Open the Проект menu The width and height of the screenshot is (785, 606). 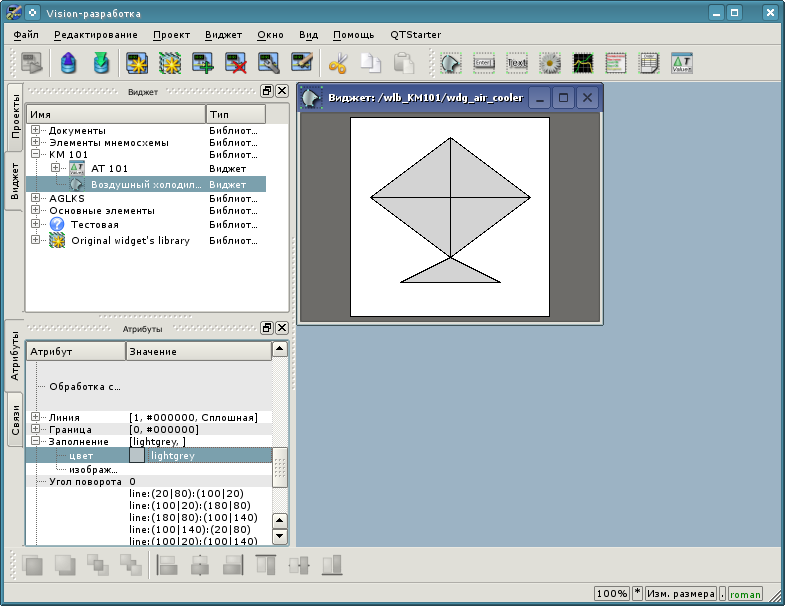pyautogui.click(x=171, y=34)
